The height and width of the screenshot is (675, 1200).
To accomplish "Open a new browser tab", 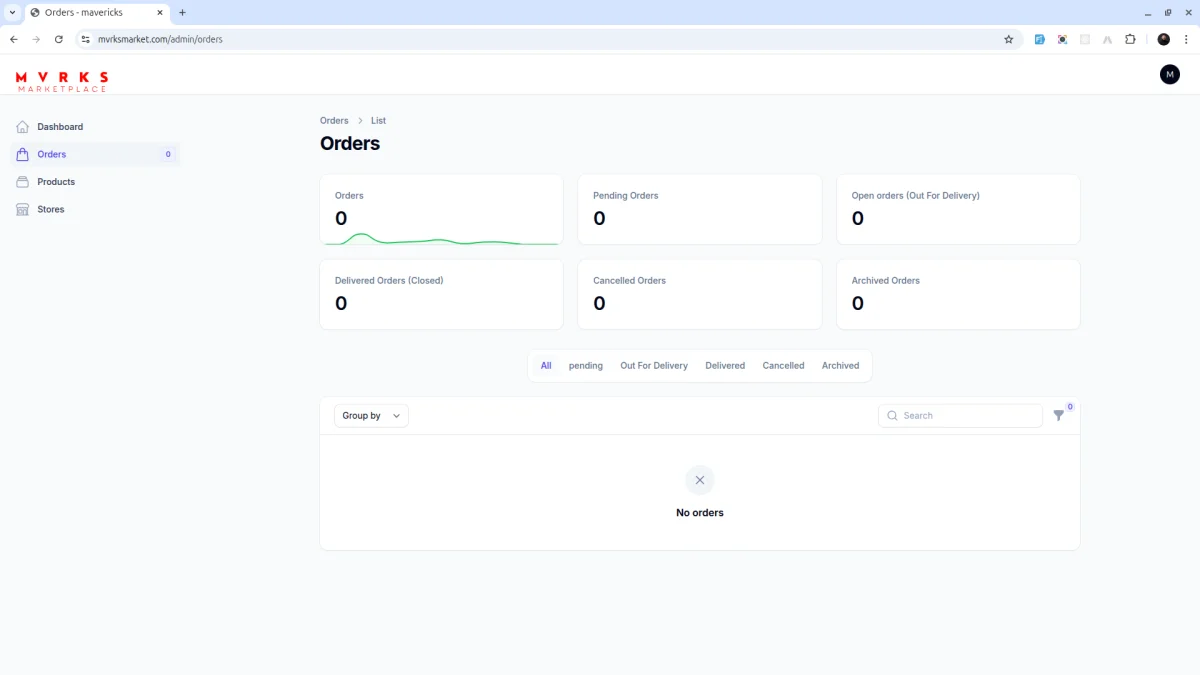I will [x=182, y=12].
